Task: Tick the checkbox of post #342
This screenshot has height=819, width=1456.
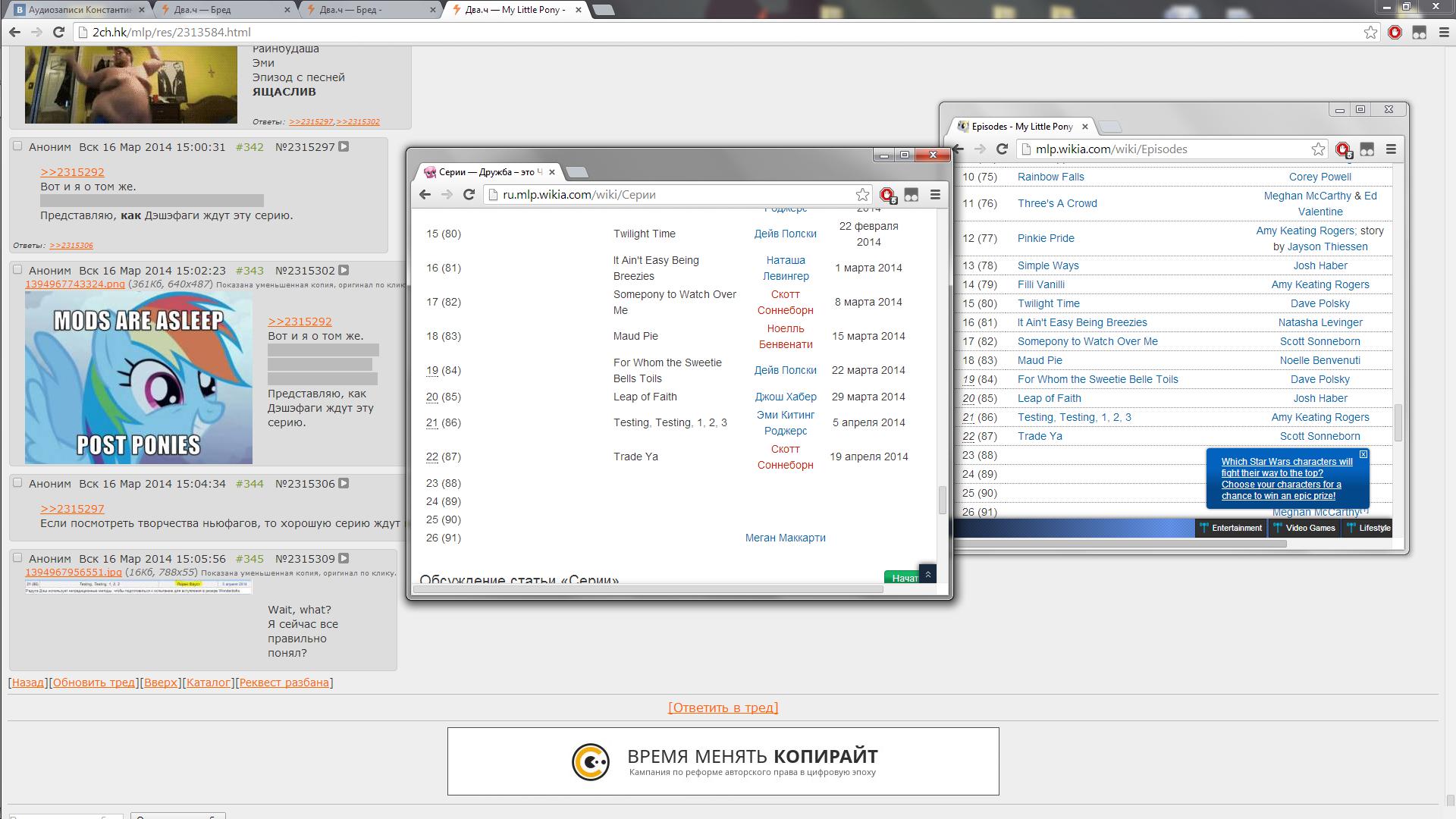Action: tap(17, 146)
